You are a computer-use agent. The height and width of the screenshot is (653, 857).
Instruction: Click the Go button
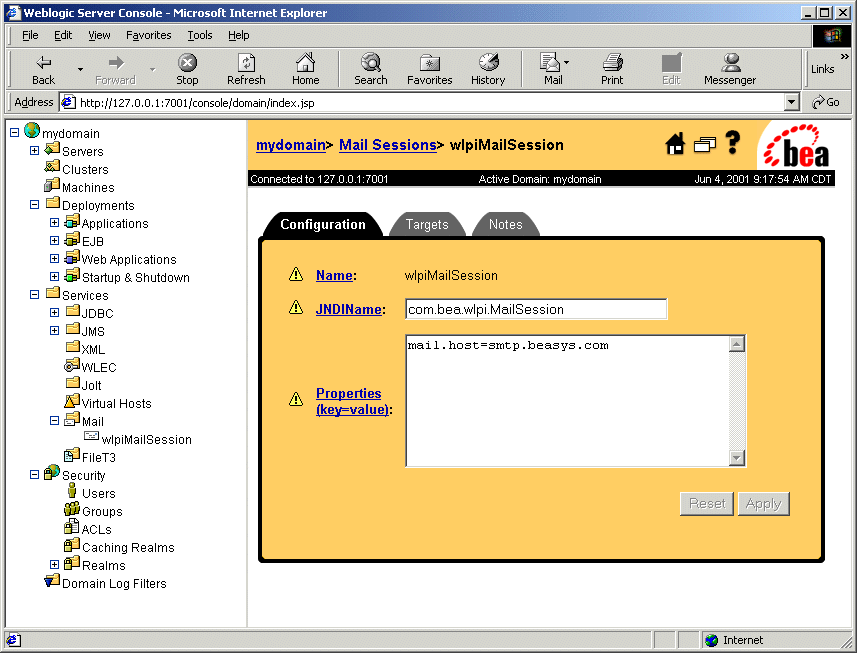pyautogui.click(x=826, y=102)
